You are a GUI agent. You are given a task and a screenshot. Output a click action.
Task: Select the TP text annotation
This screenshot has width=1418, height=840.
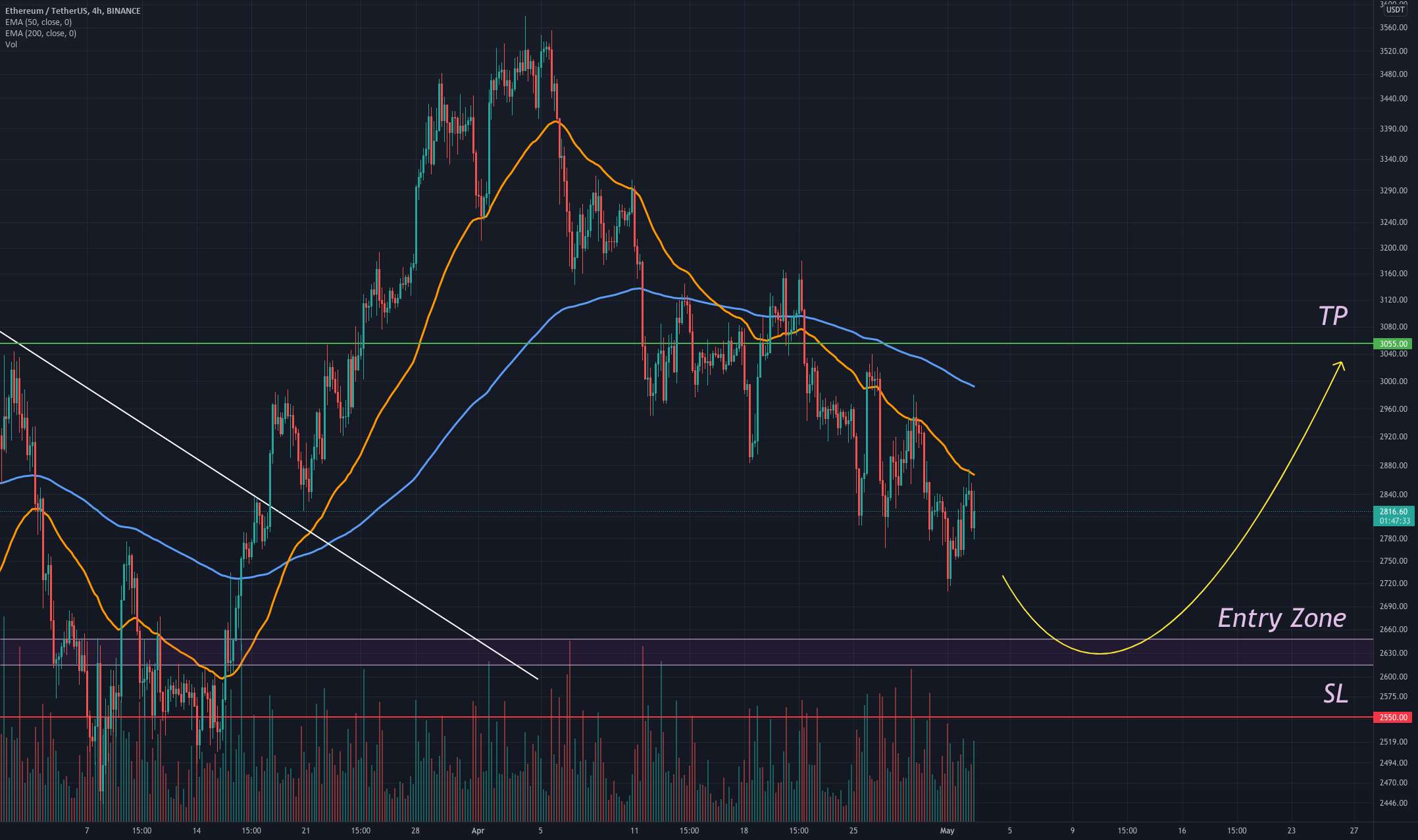1332,316
